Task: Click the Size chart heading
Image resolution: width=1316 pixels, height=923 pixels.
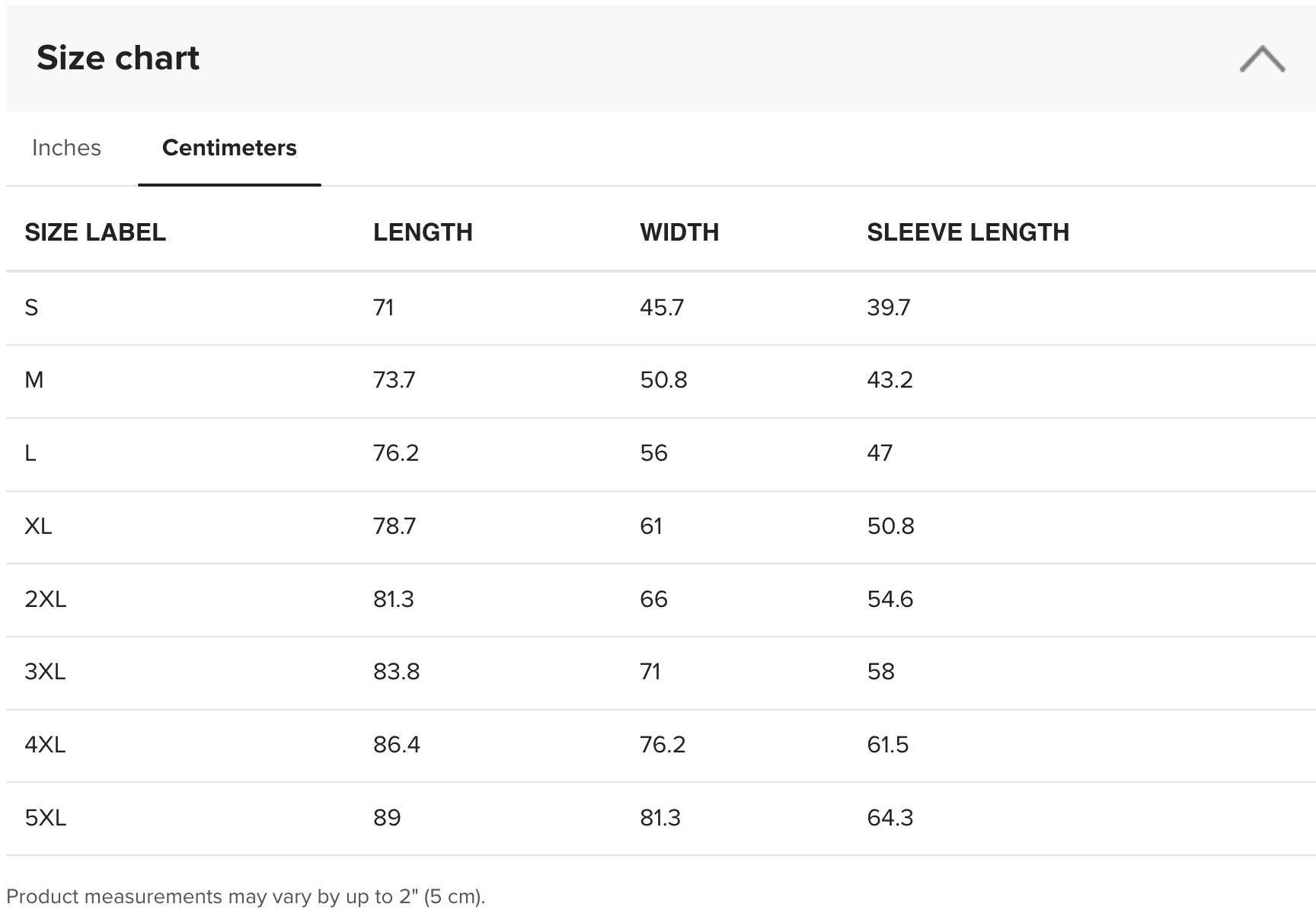Action: (118, 58)
